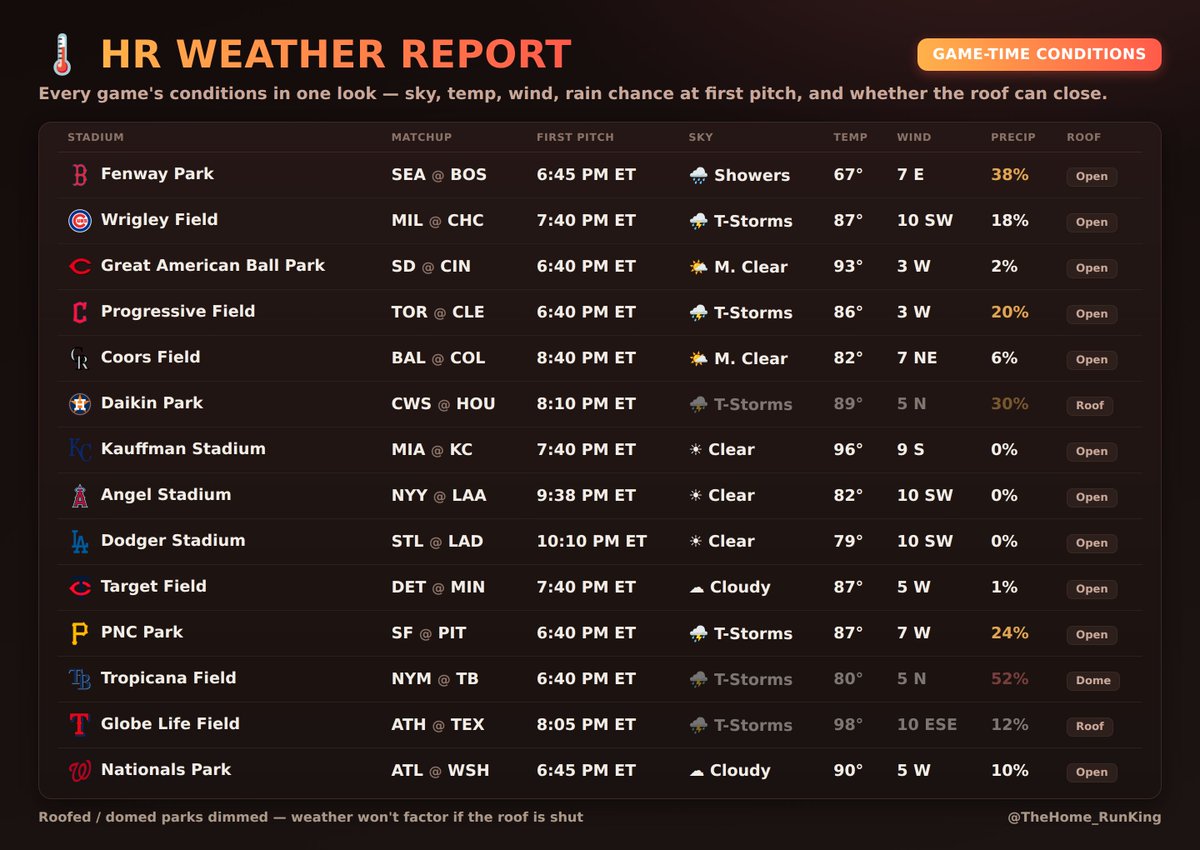1200x850 pixels.
Task: Click the BAL @ COL matchup
Action: [438, 359]
